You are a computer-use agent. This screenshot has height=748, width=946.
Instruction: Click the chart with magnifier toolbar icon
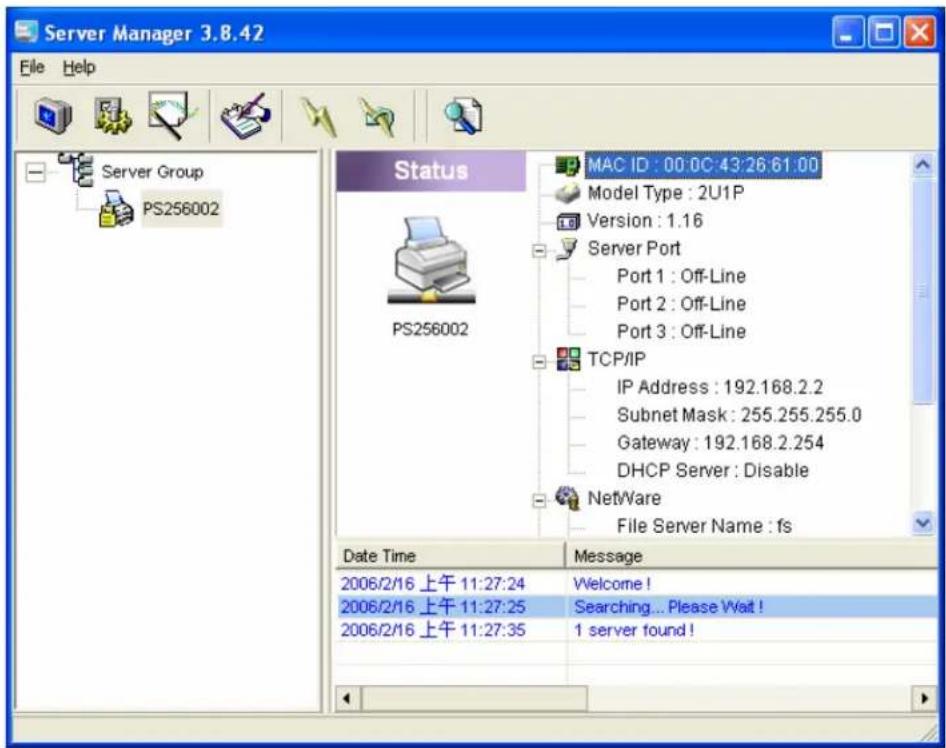tap(171, 115)
